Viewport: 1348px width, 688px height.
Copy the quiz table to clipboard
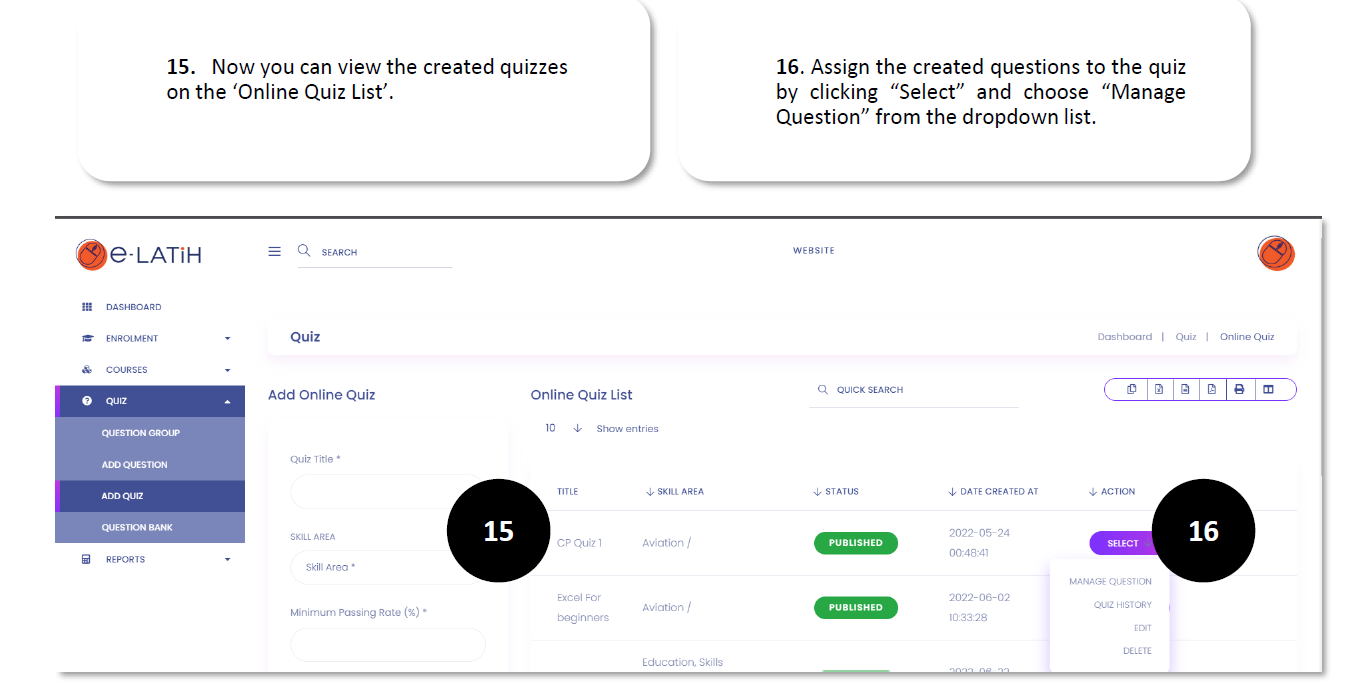[x=1131, y=389]
